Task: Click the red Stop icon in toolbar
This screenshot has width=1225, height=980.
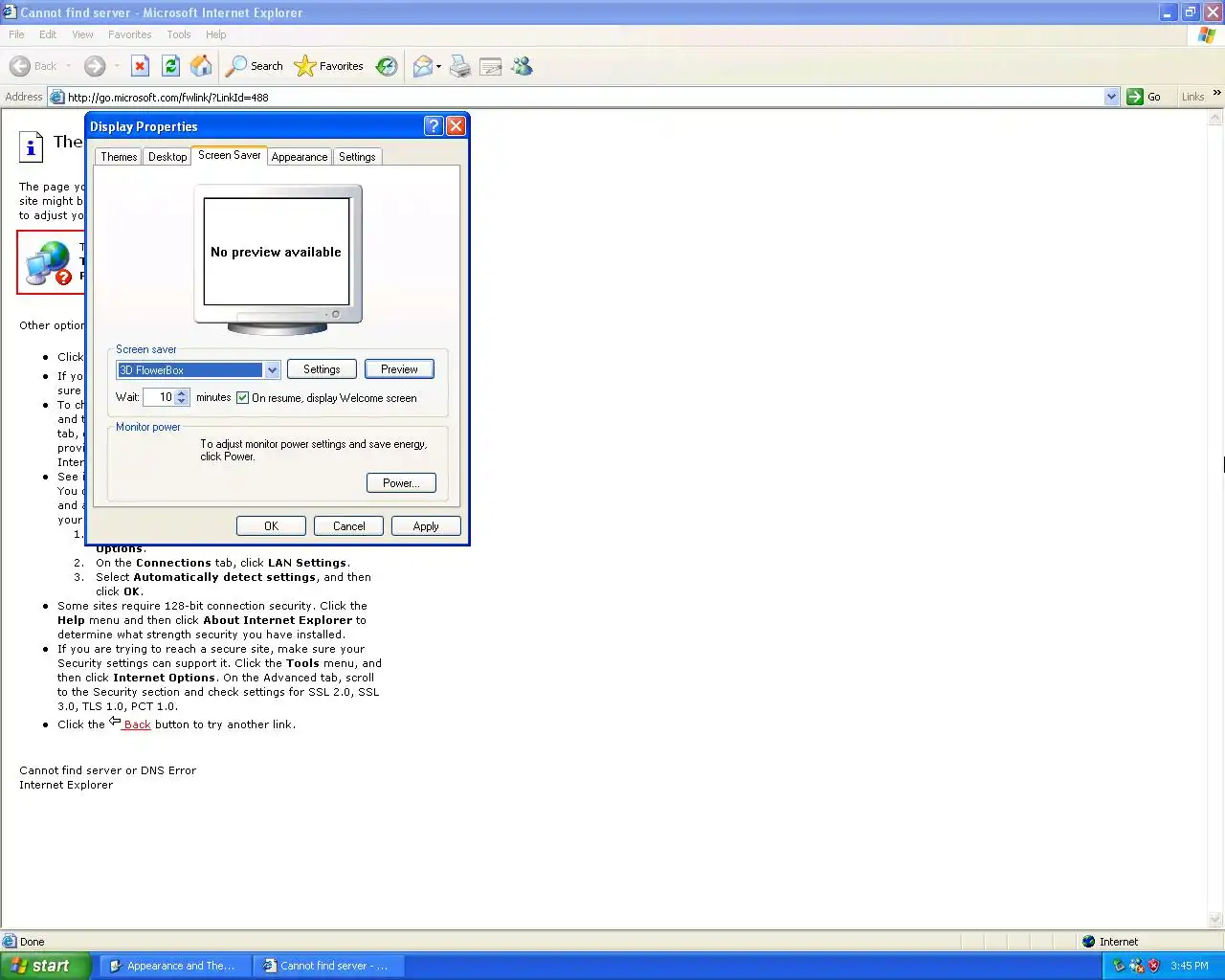Action: (140, 66)
